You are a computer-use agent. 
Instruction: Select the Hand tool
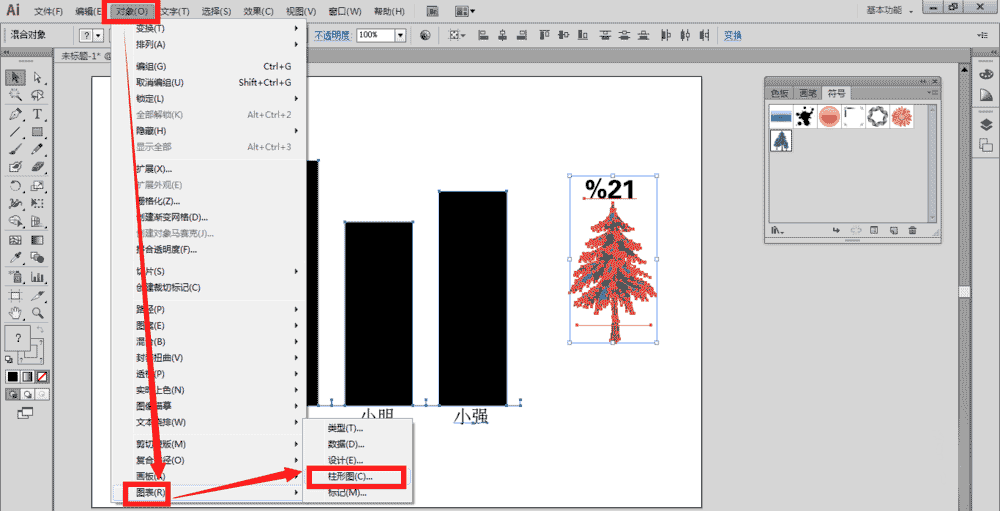point(16,313)
